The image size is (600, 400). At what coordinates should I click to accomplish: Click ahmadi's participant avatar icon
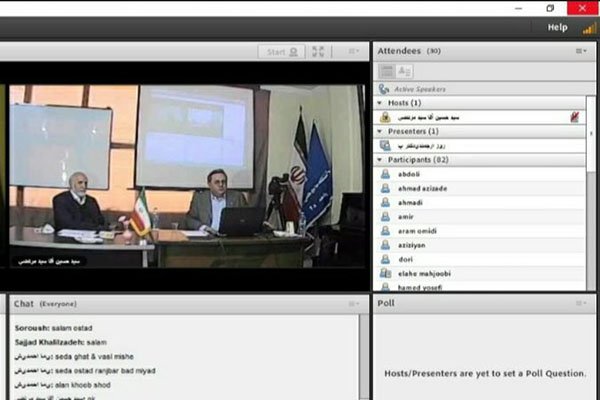tap(385, 202)
